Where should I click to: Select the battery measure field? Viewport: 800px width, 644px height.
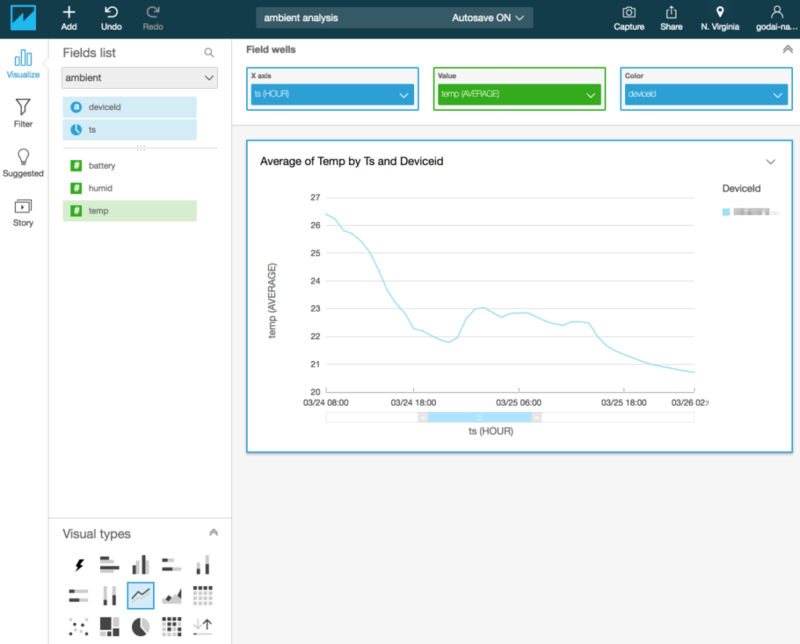[130, 165]
